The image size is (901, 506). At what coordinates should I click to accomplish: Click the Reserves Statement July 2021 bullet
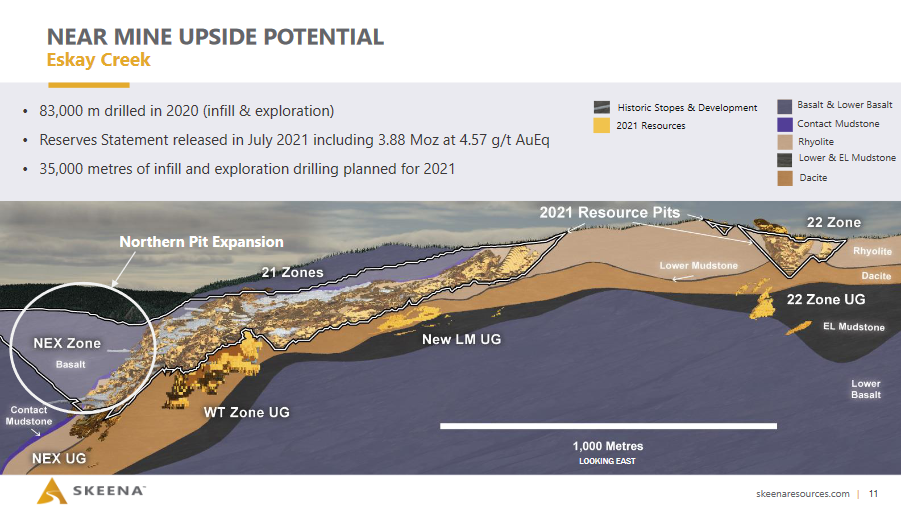tap(294, 140)
